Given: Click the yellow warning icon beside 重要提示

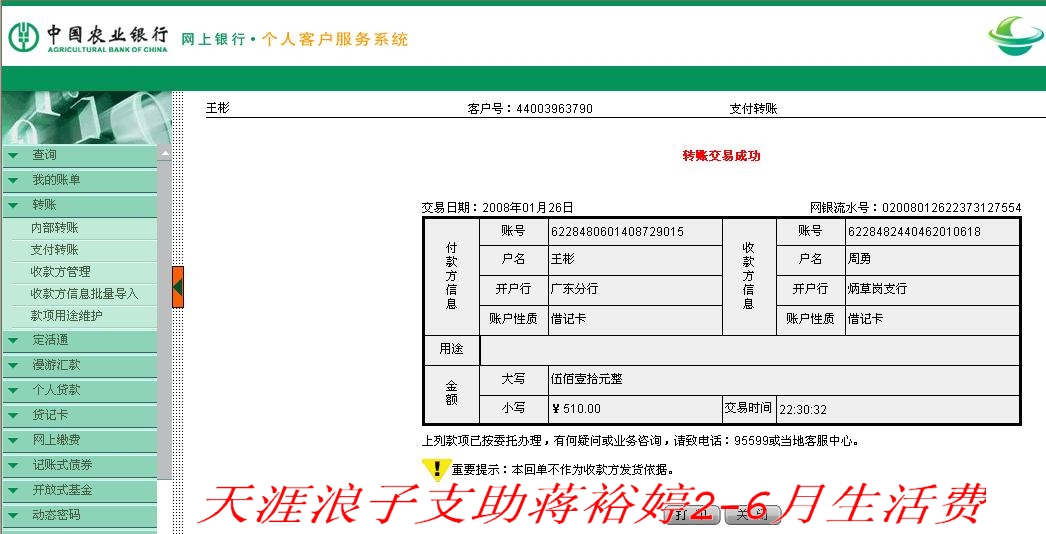Looking at the screenshot, I should coord(436,469).
